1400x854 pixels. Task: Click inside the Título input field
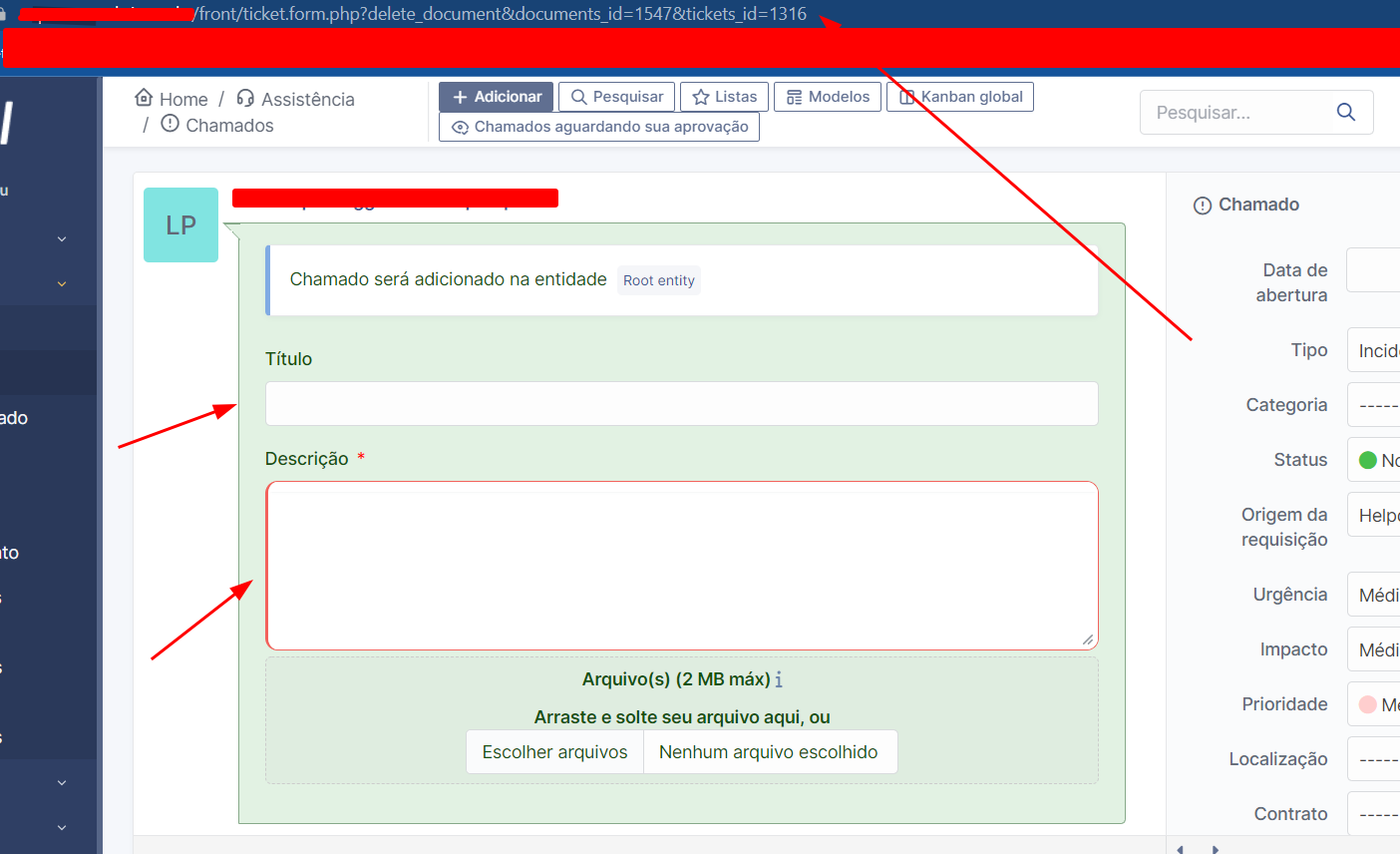coord(681,403)
